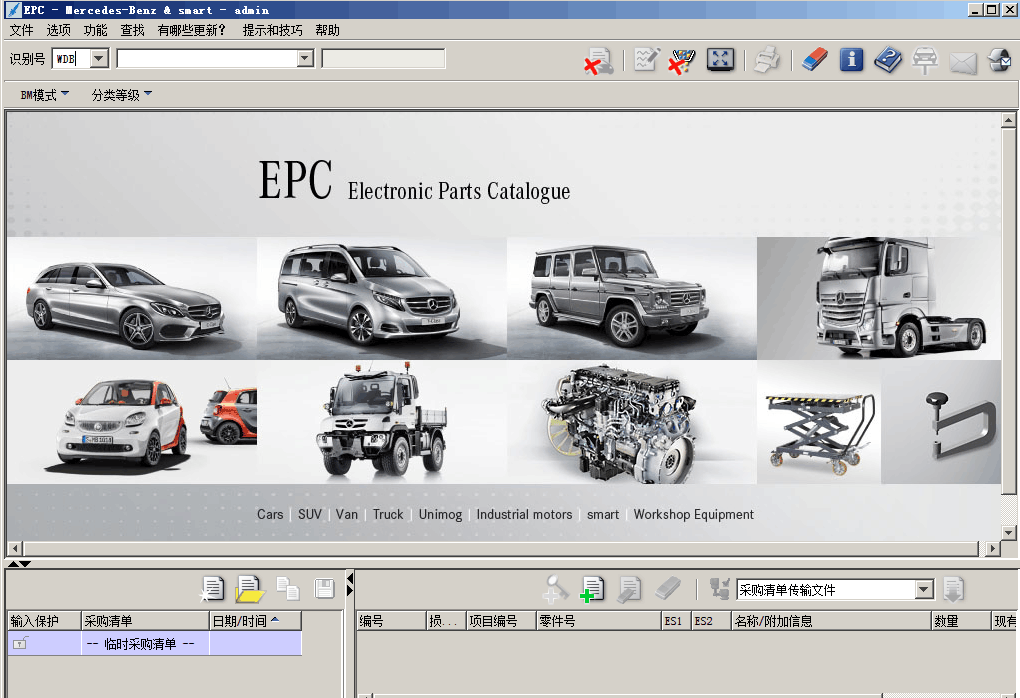The height and width of the screenshot is (698, 1020).
Task: Click the Truck link
Action: click(388, 515)
